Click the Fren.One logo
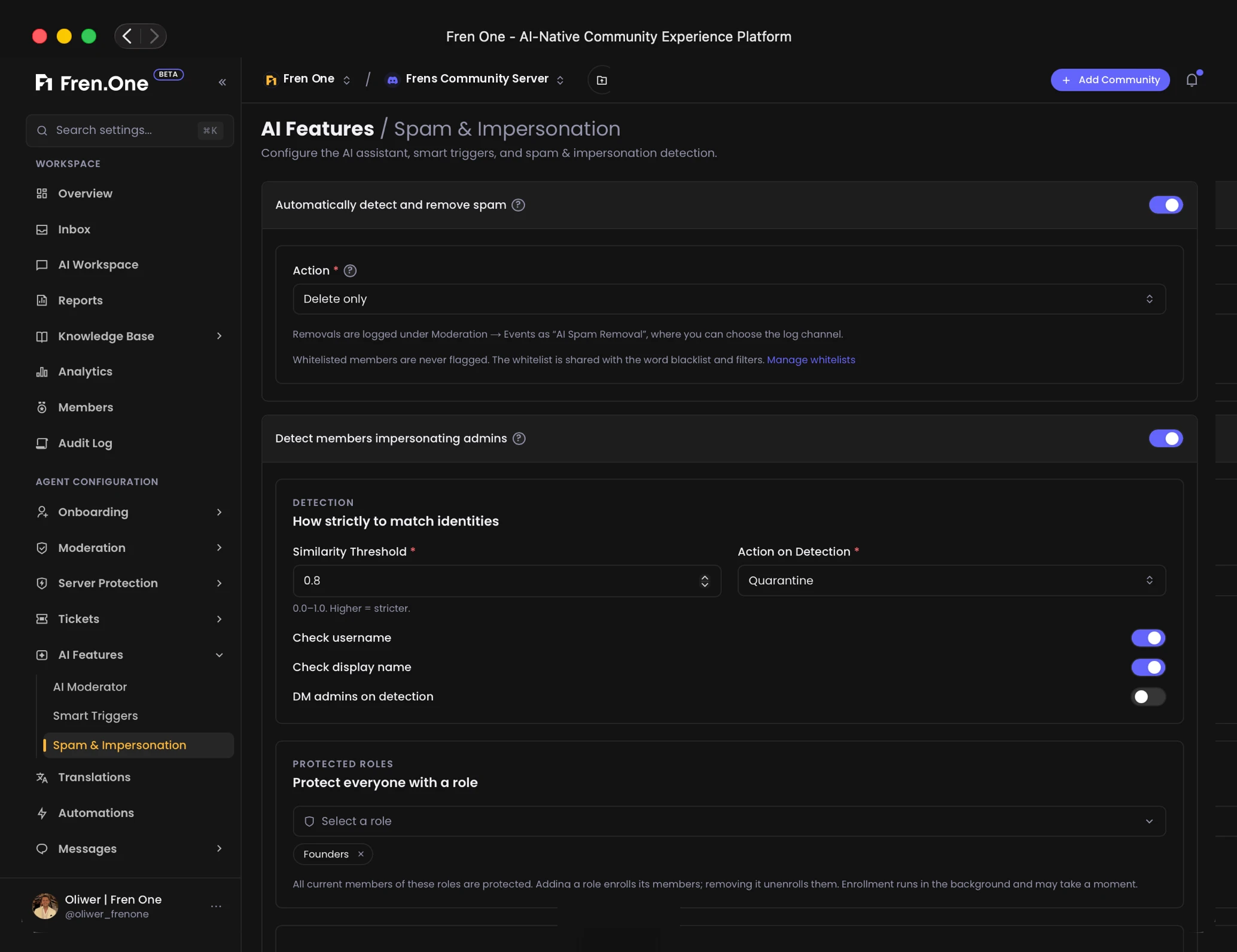The width and height of the screenshot is (1237, 952). click(x=92, y=83)
